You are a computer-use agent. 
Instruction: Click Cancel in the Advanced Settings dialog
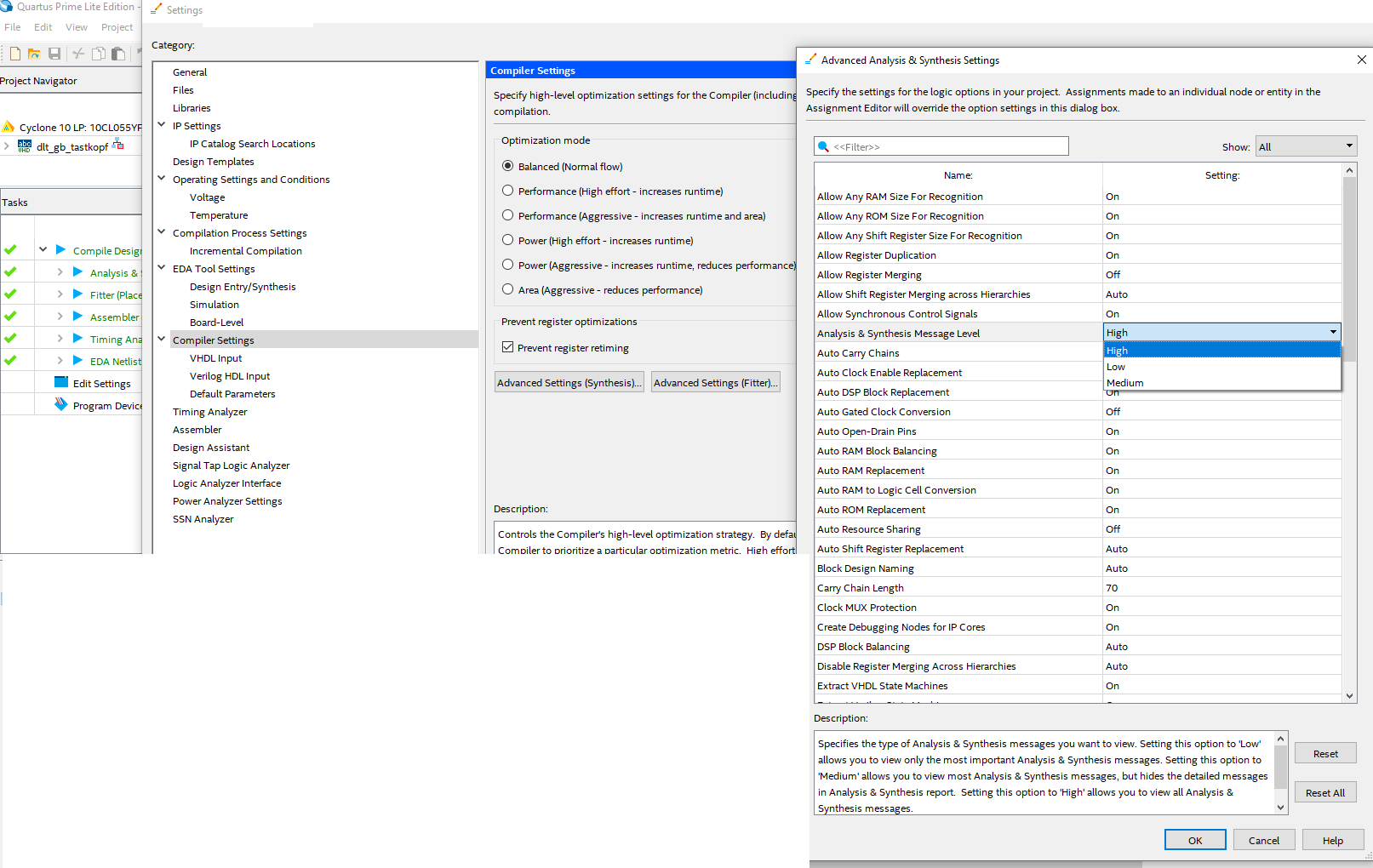[1264, 840]
